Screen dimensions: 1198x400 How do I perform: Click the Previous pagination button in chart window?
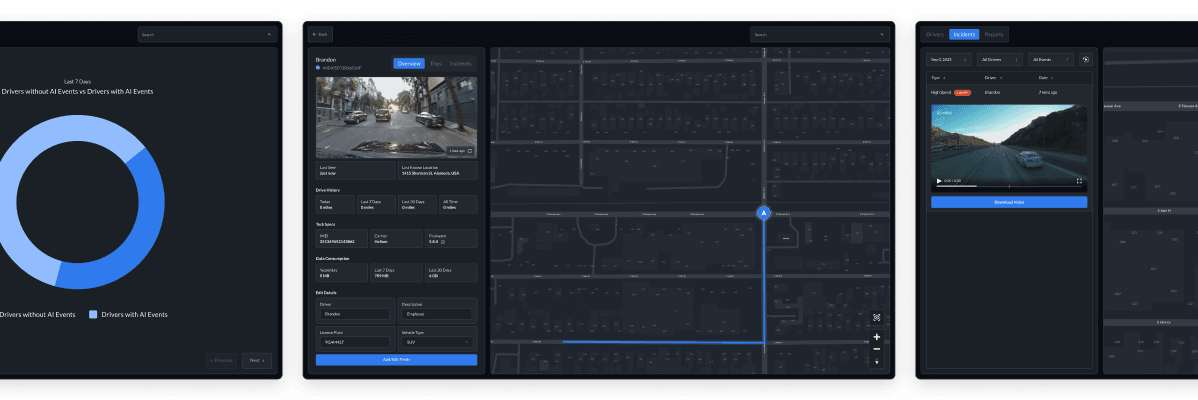click(x=222, y=360)
